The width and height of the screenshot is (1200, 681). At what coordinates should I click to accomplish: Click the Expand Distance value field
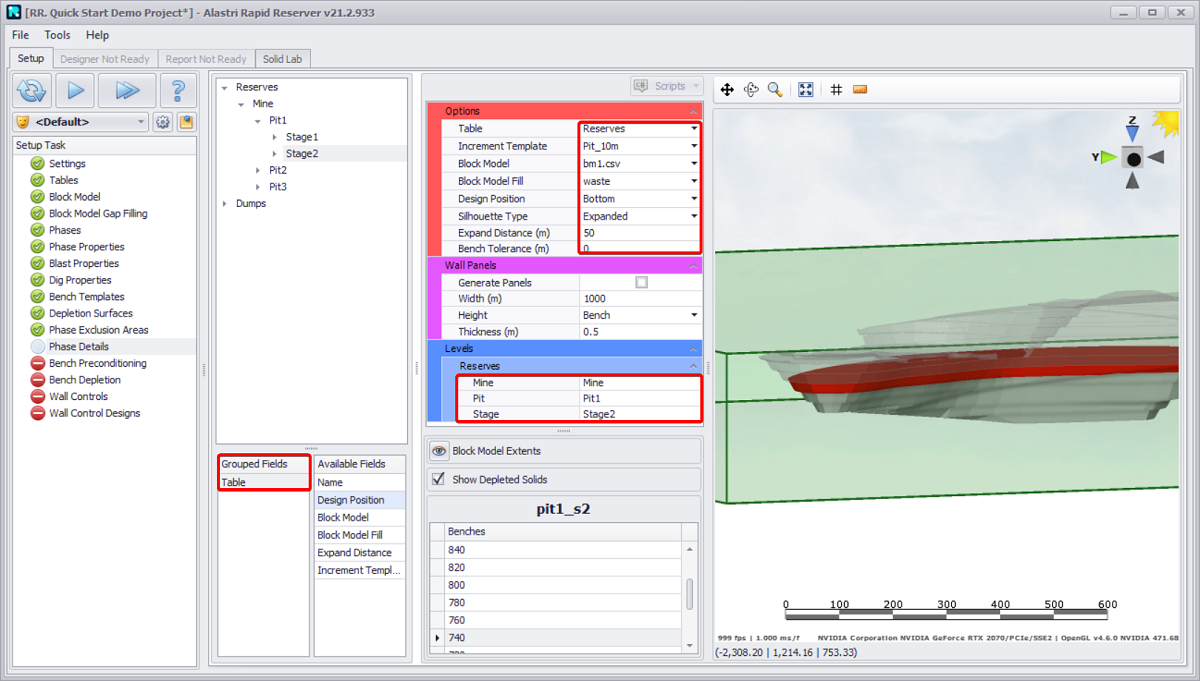[x=638, y=233]
